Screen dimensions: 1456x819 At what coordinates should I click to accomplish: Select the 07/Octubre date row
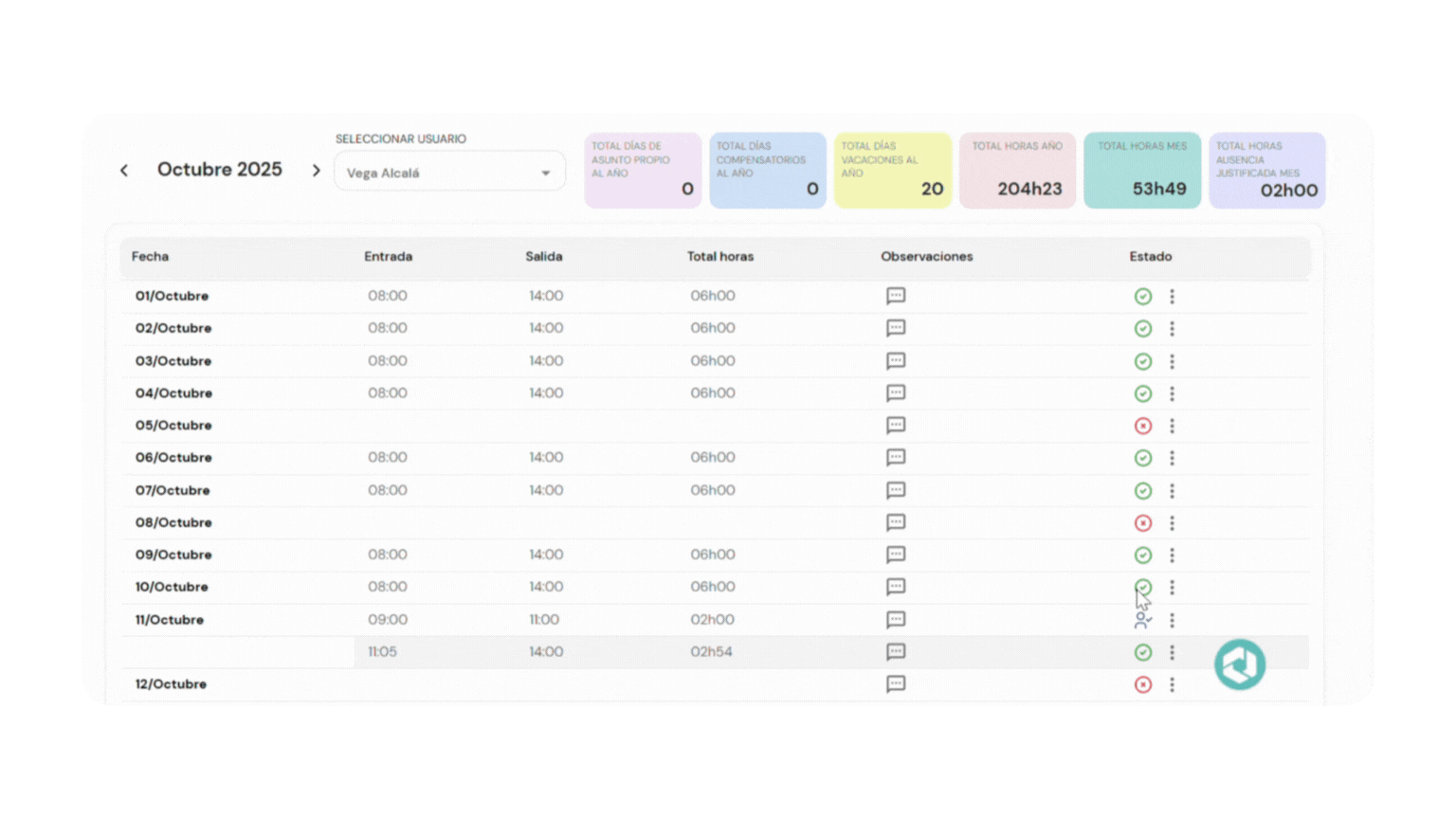pyautogui.click(x=173, y=490)
